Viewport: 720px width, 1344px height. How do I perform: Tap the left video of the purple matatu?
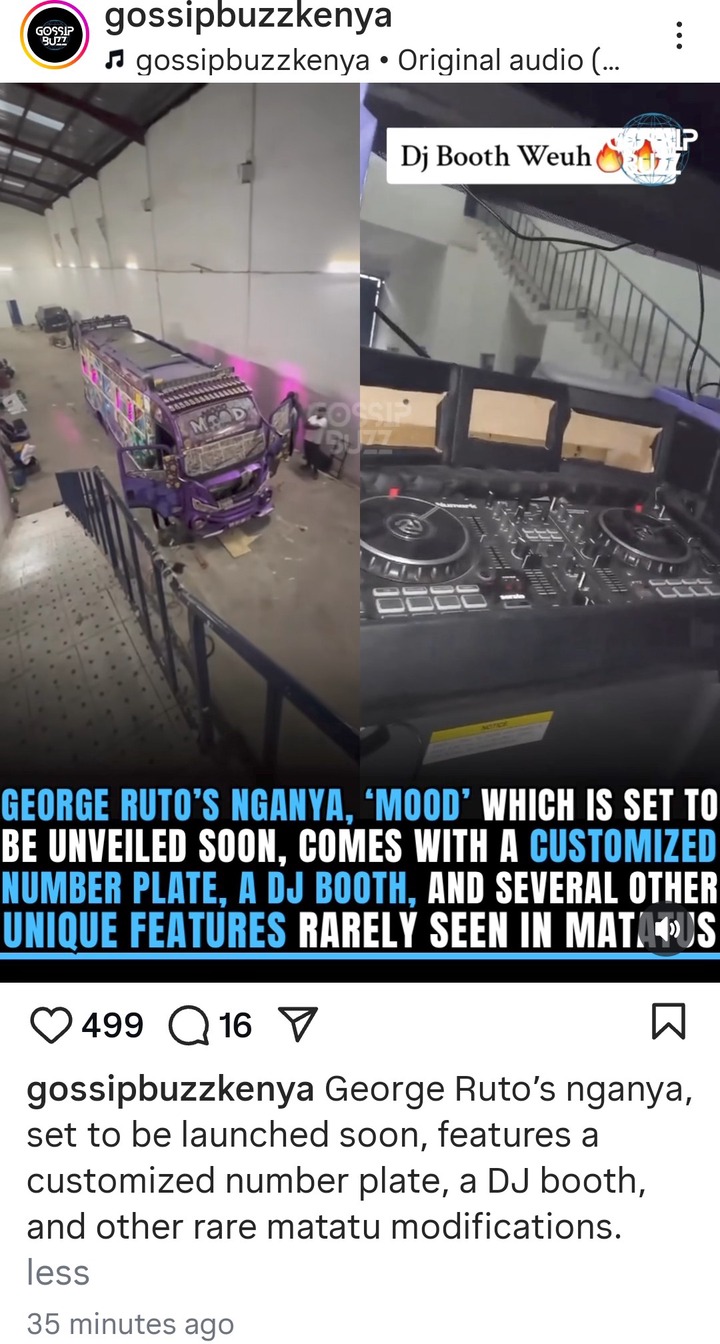point(180,430)
